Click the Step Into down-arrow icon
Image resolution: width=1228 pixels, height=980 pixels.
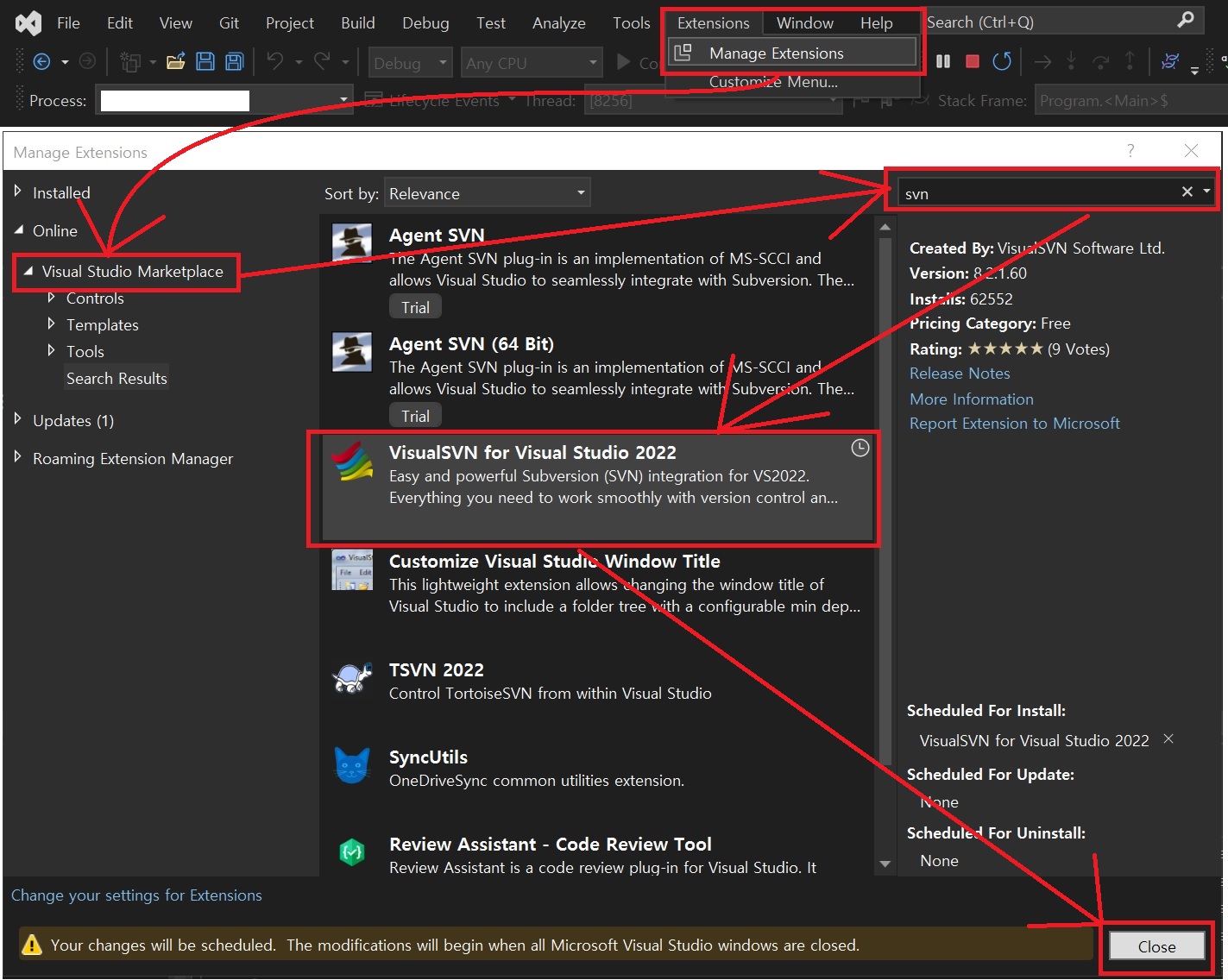(1071, 61)
